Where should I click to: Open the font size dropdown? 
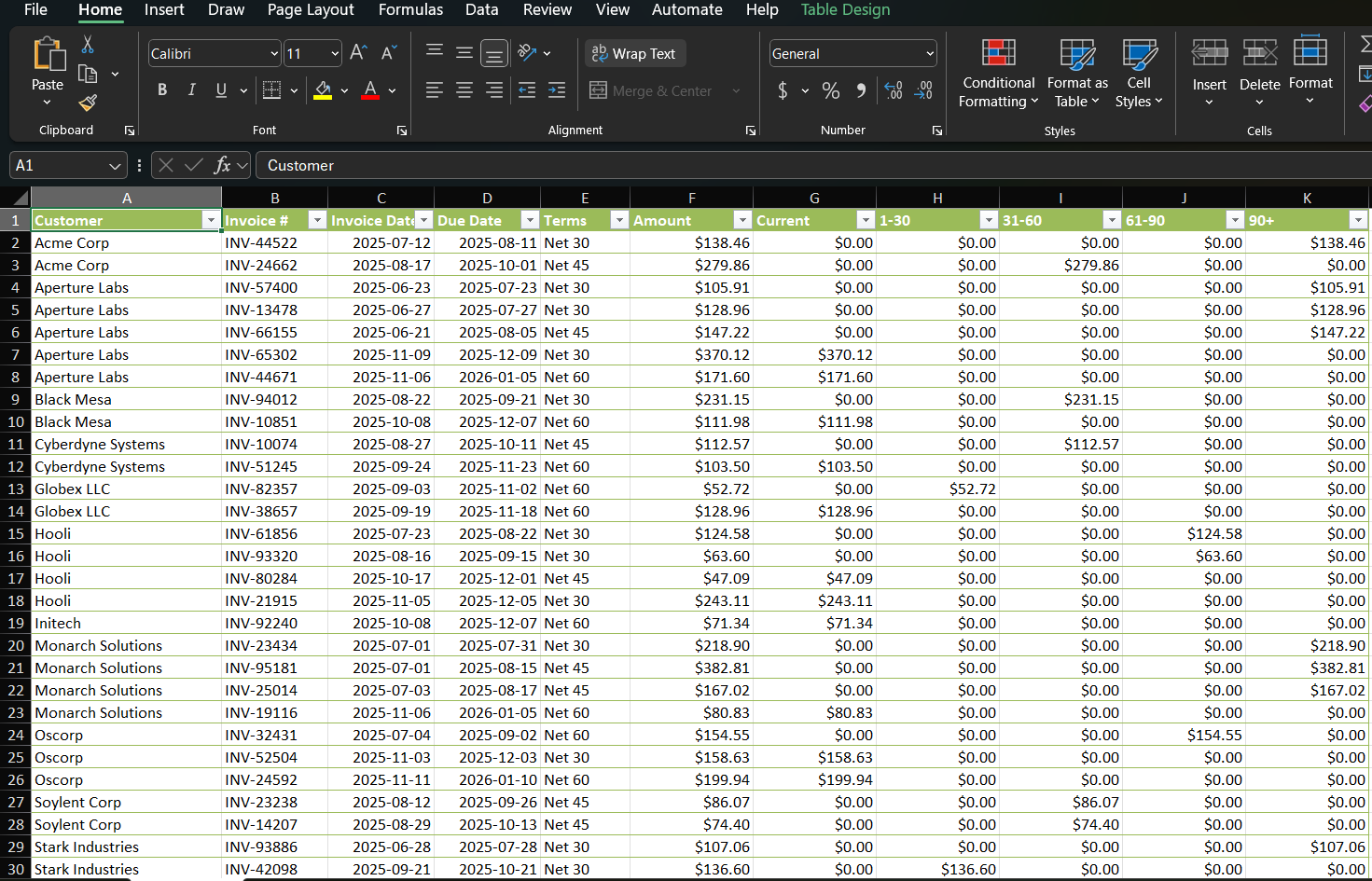coord(334,54)
